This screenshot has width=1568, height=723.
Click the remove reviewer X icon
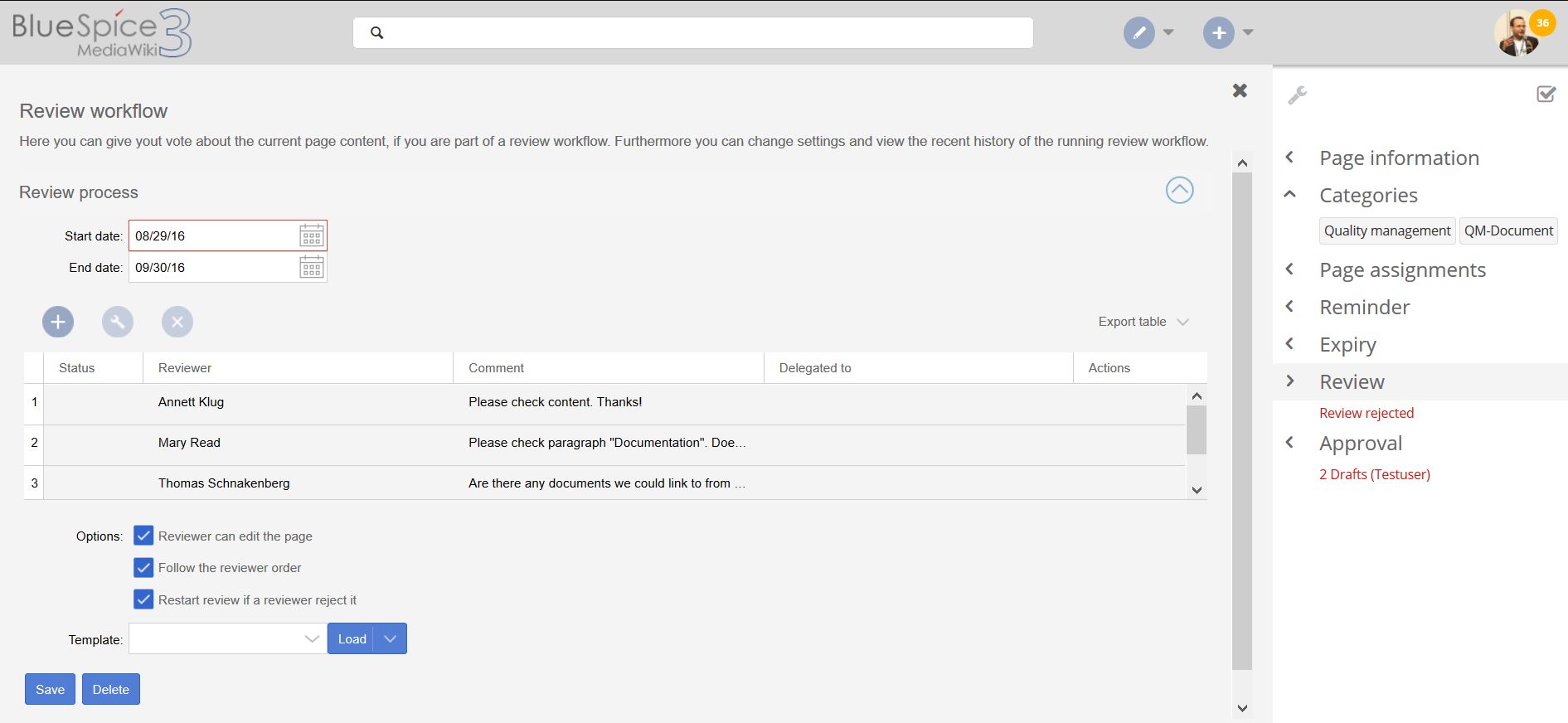pyautogui.click(x=177, y=322)
